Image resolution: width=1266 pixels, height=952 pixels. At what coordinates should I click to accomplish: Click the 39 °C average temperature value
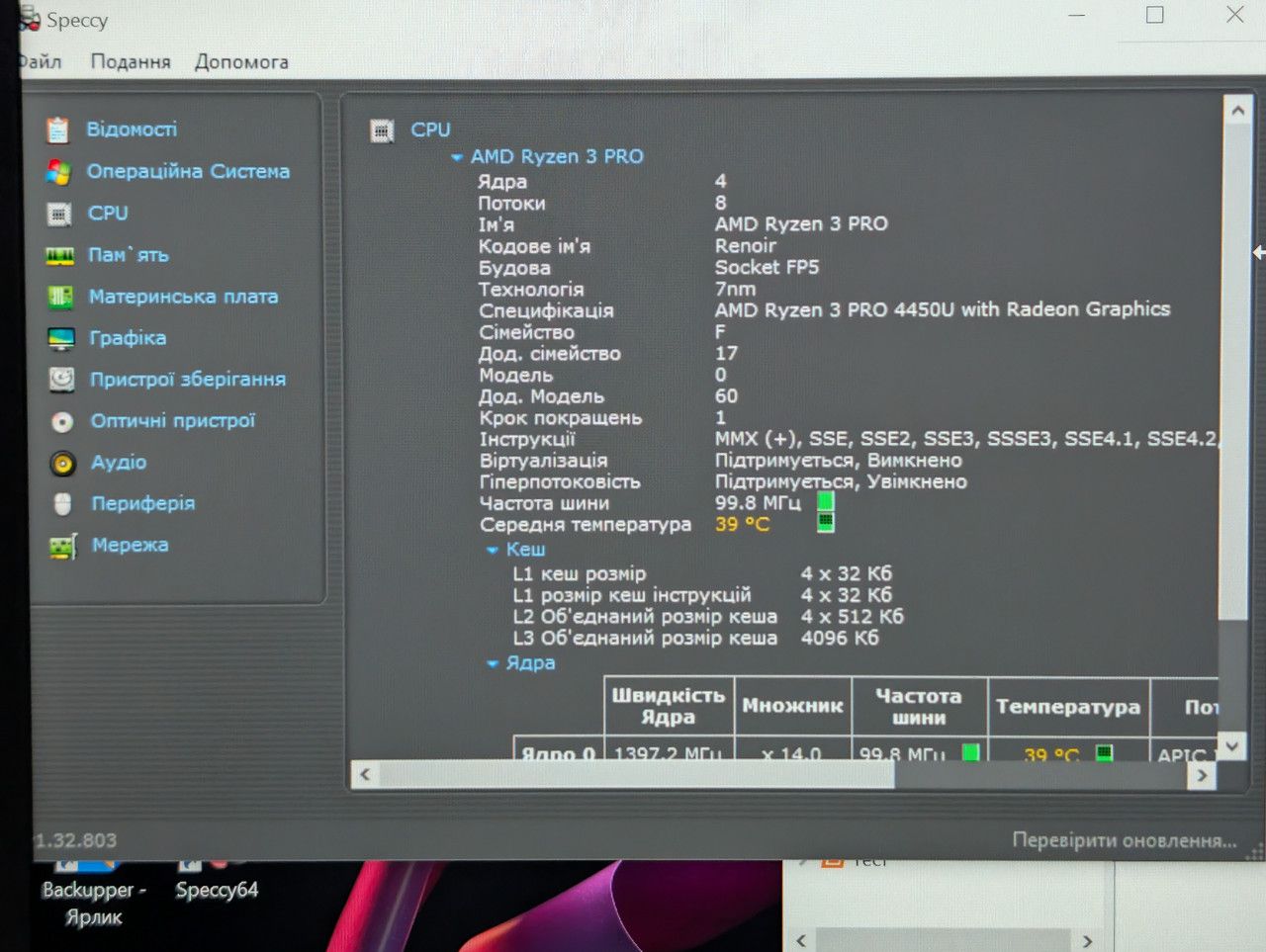742,524
